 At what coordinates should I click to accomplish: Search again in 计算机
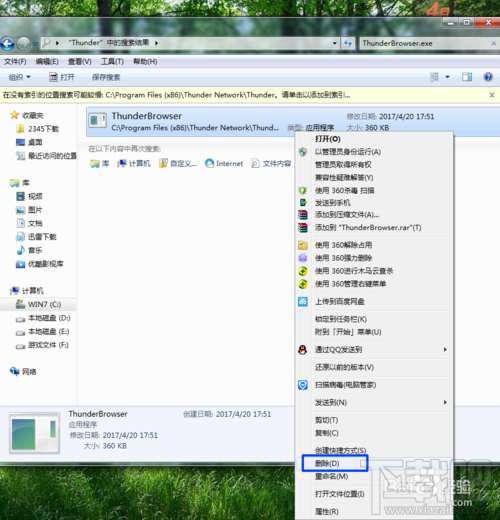[x=134, y=163]
